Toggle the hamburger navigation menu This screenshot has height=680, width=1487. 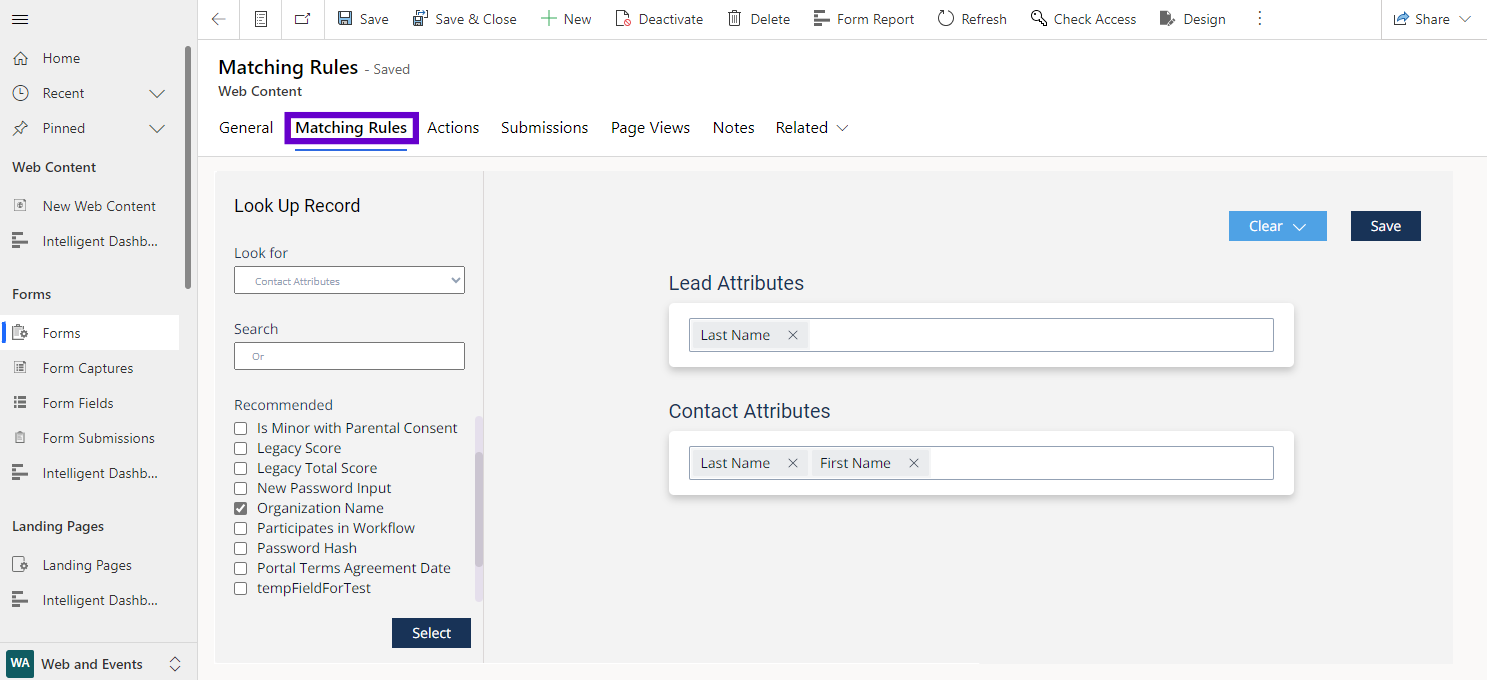point(20,19)
